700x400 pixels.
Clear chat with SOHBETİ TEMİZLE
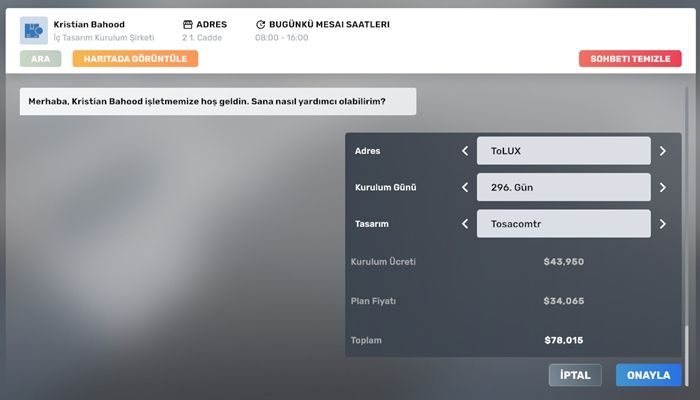click(x=630, y=58)
